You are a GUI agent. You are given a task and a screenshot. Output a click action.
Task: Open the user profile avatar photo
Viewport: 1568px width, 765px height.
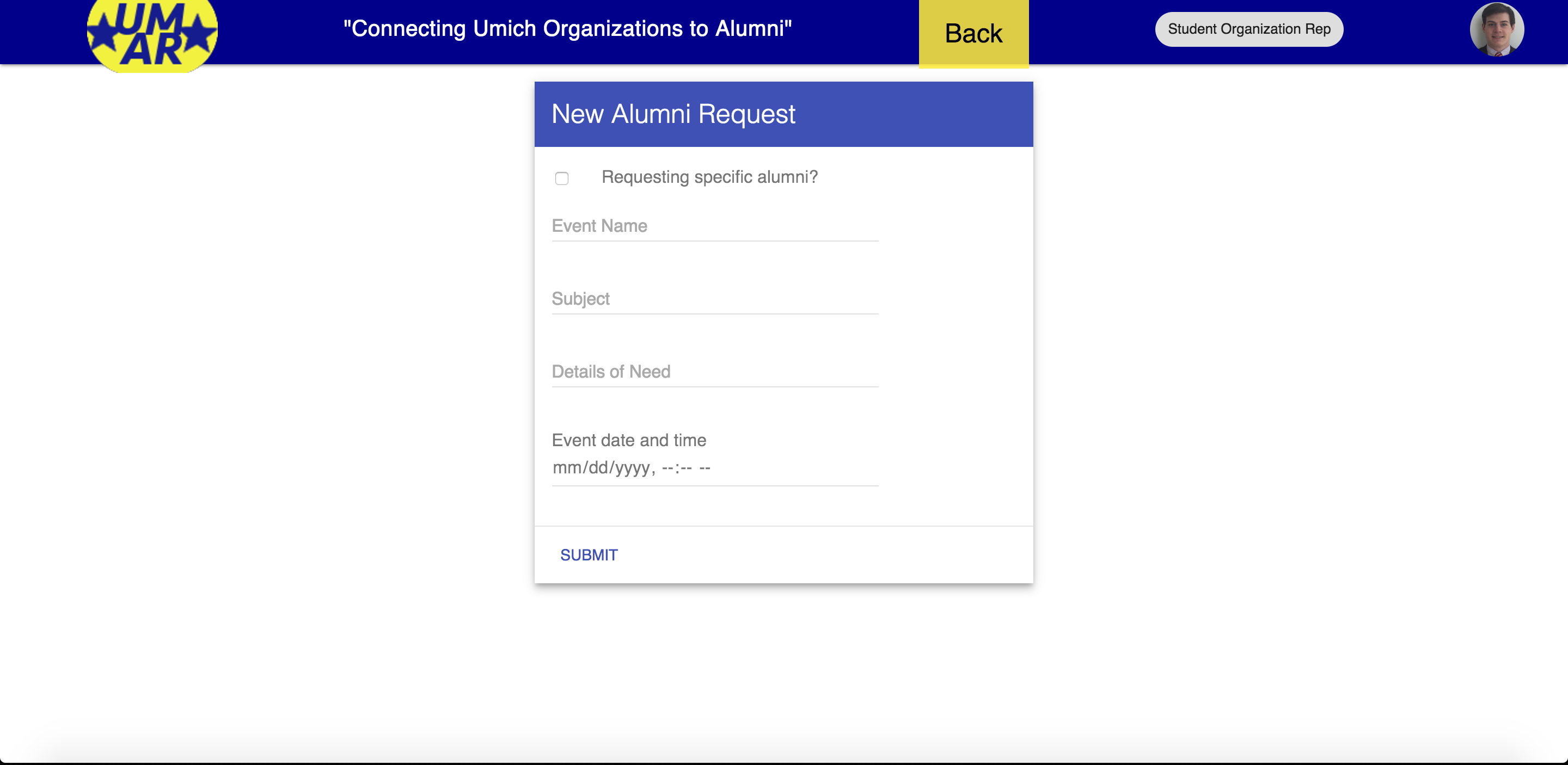click(1496, 29)
